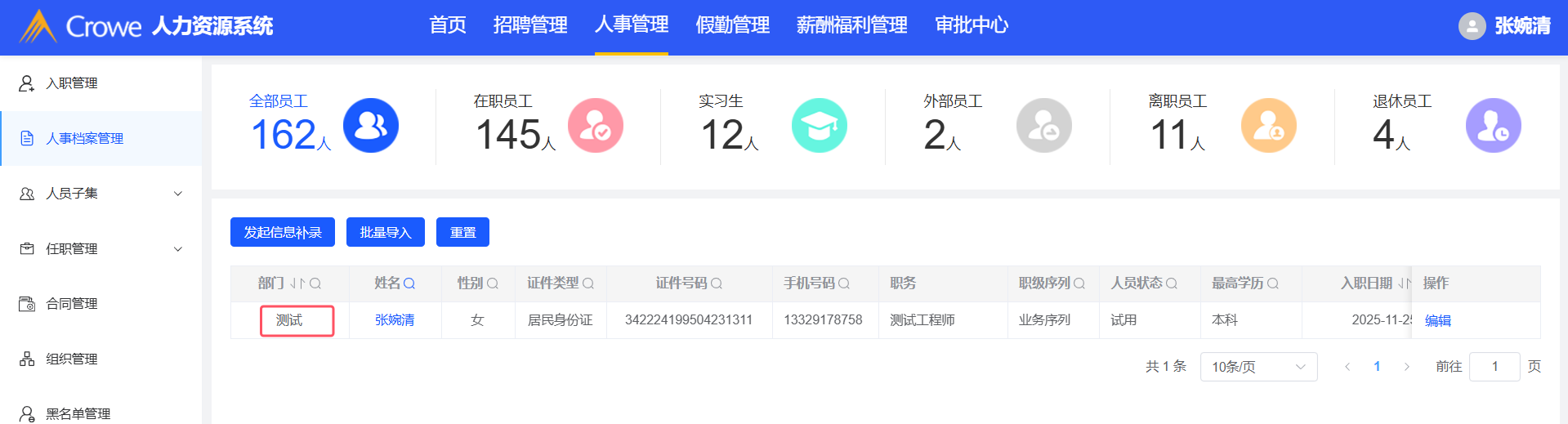Open search for 最高学历 column
The image size is (1568, 424).
pyautogui.click(x=1273, y=283)
